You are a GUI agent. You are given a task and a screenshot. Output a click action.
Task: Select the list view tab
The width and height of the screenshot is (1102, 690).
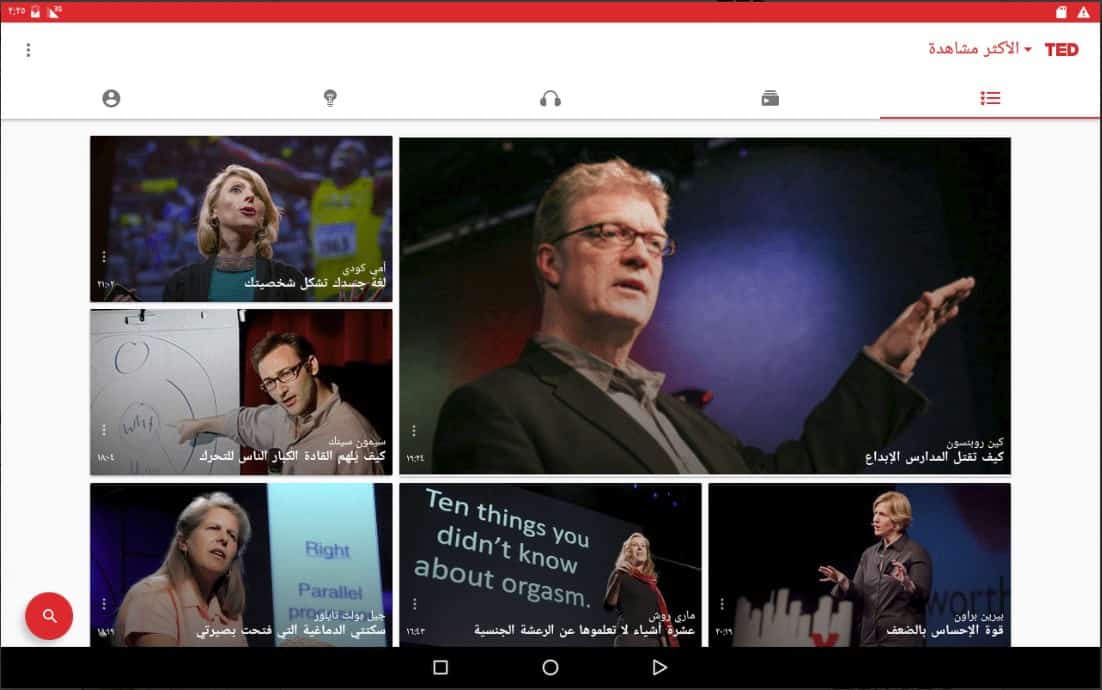[990, 98]
